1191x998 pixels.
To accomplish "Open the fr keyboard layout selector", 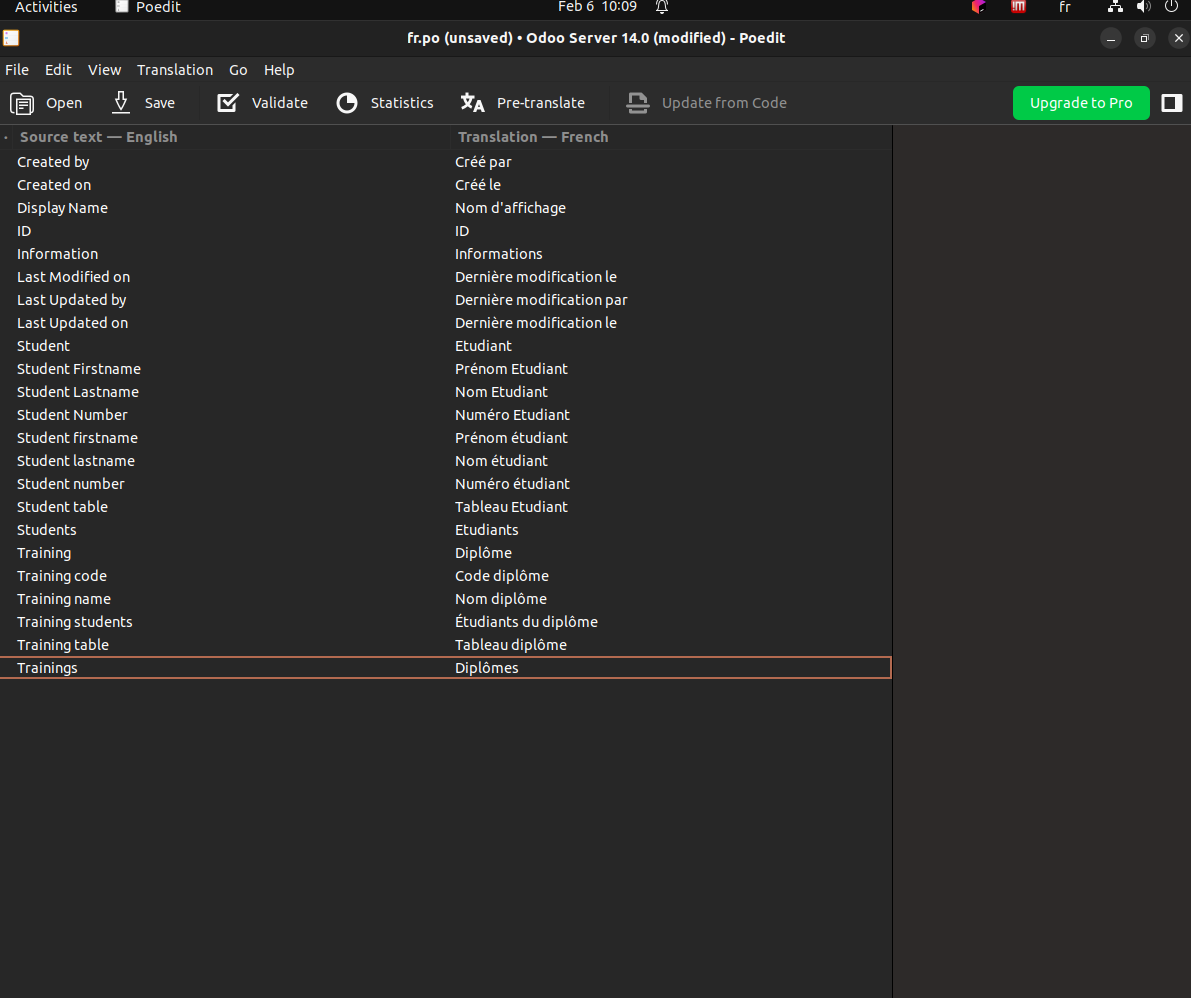I will (x=1064, y=7).
